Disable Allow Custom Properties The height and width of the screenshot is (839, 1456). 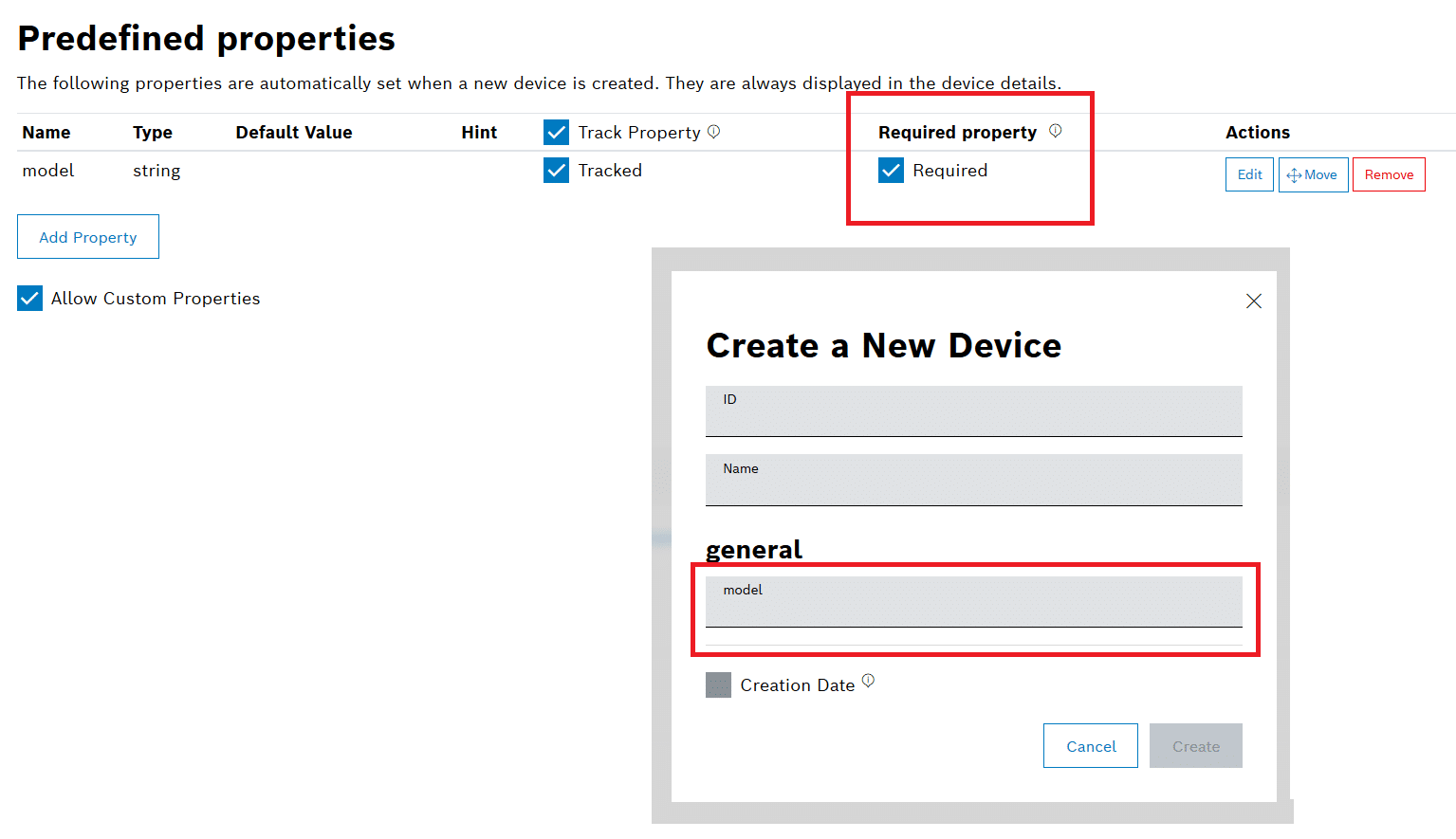(30, 299)
